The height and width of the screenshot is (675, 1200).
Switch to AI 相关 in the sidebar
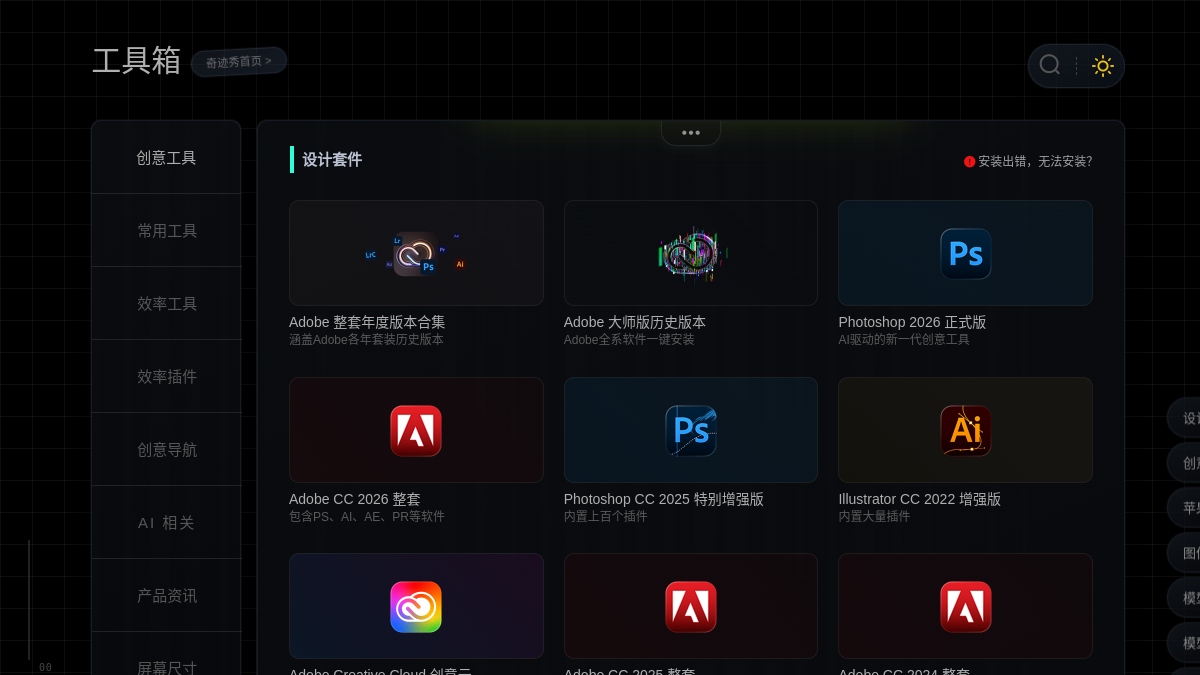tap(166, 523)
